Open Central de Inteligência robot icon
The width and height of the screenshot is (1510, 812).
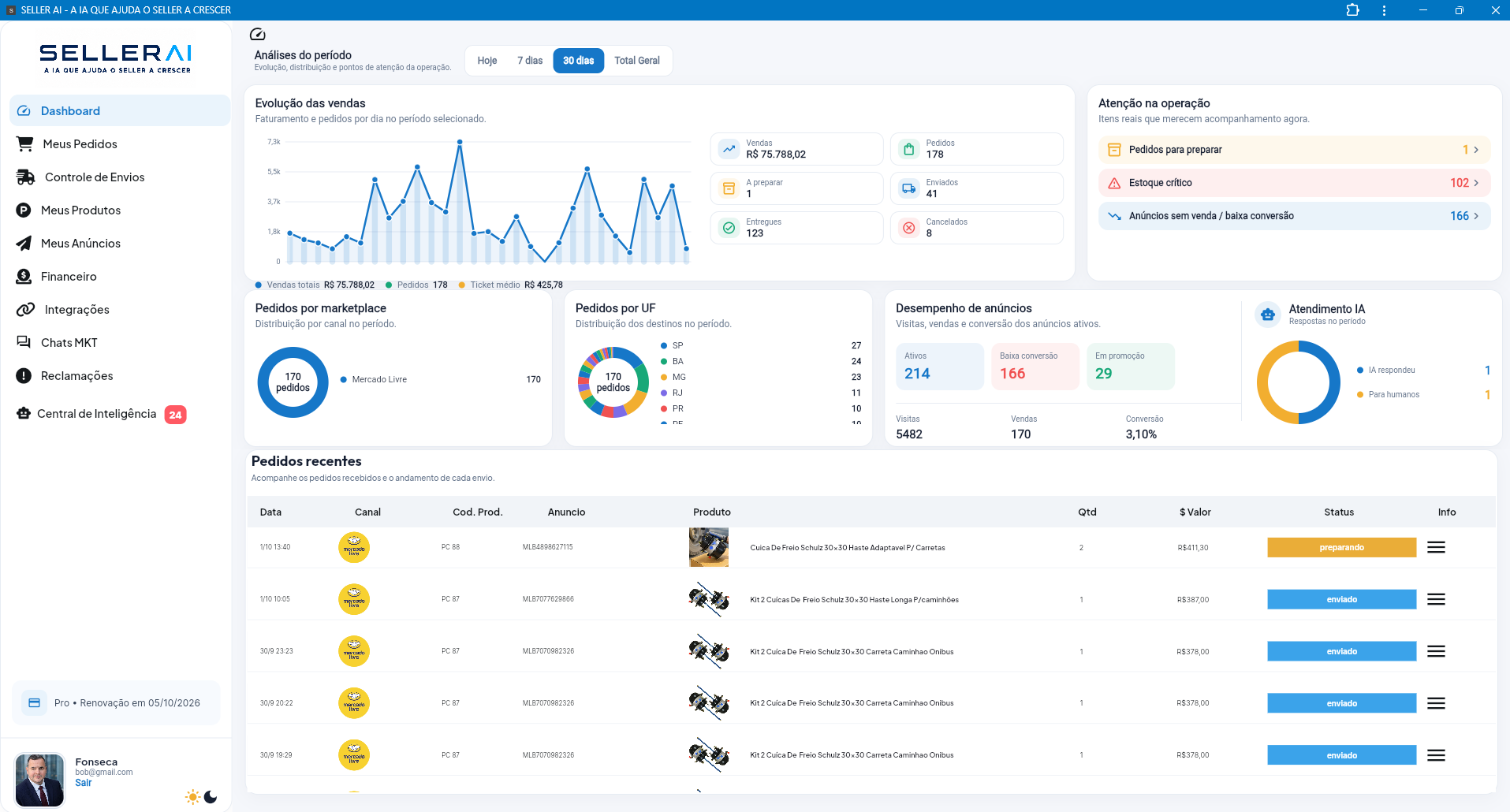(24, 414)
